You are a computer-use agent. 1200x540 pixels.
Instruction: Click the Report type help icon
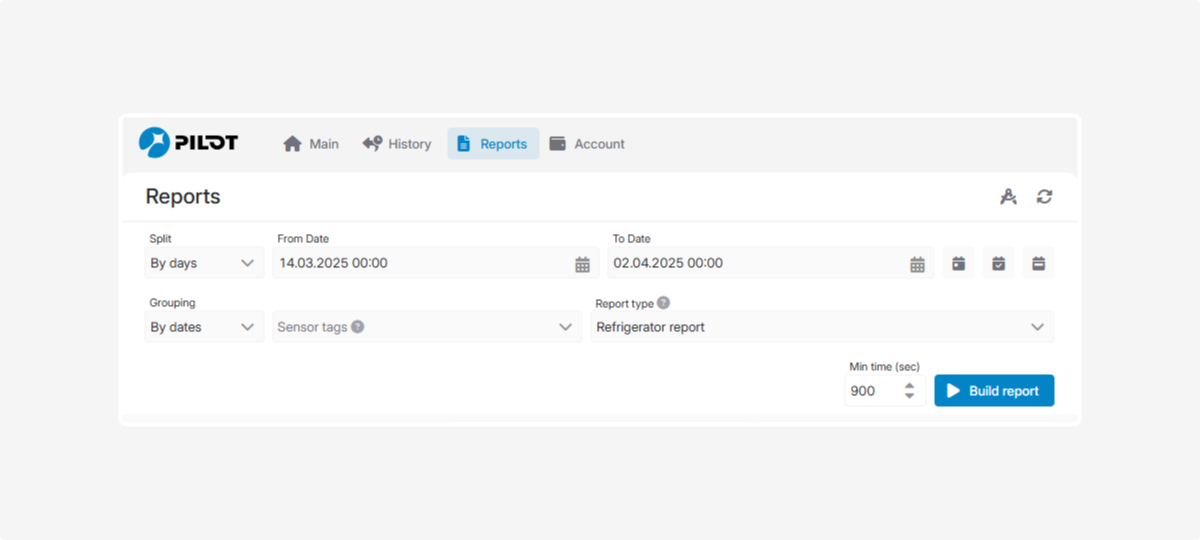[x=663, y=303]
